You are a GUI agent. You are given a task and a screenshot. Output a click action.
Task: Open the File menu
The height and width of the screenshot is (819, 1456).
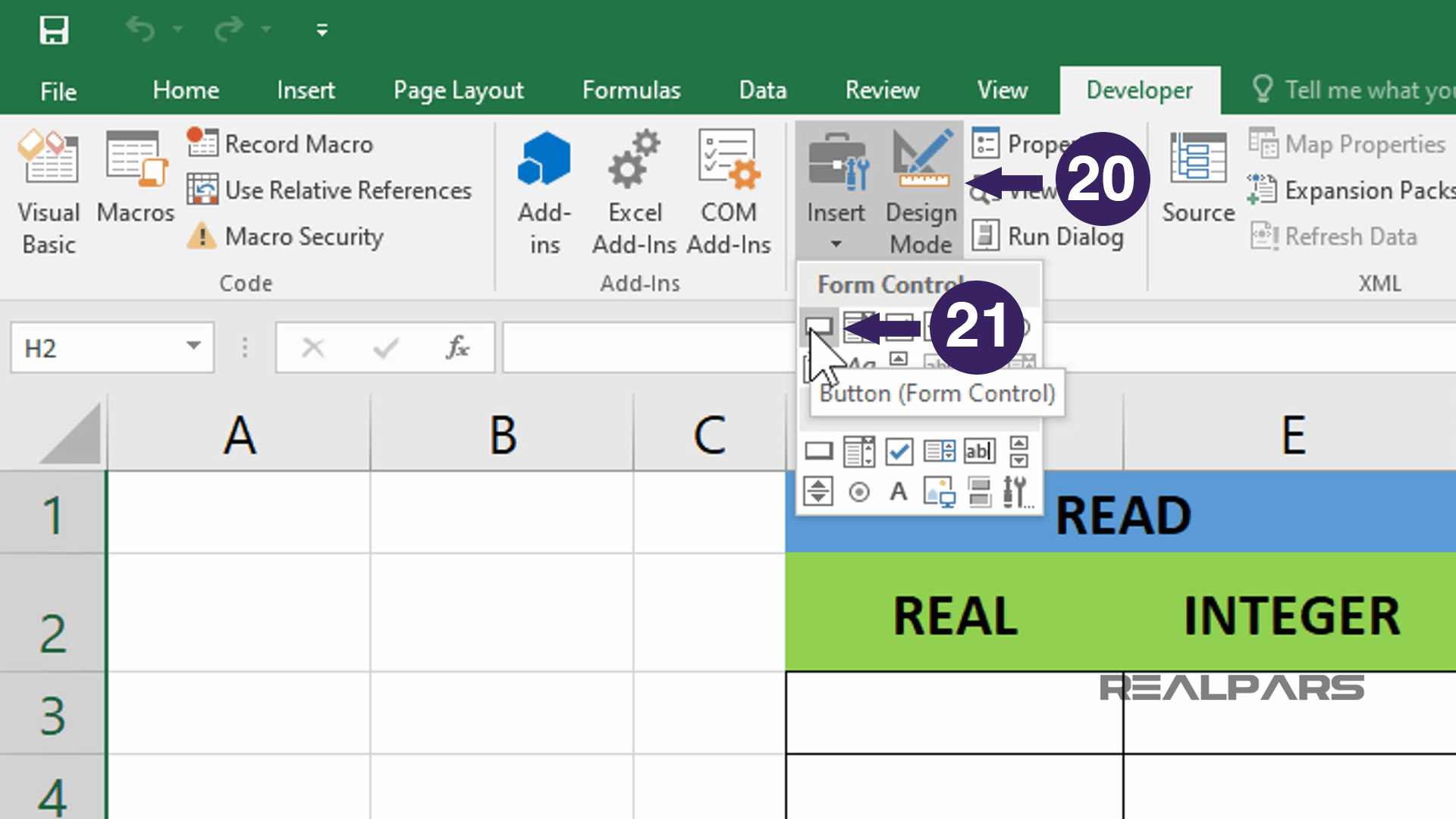(x=57, y=90)
